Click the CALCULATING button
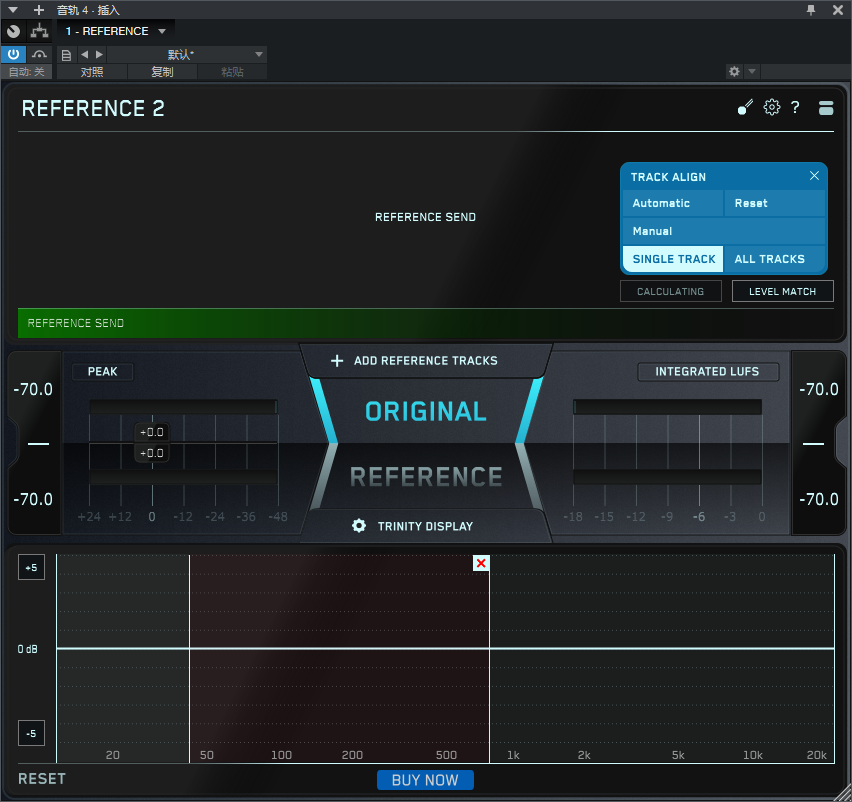The width and height of the screenshot is (852, 802). point(671,291)
